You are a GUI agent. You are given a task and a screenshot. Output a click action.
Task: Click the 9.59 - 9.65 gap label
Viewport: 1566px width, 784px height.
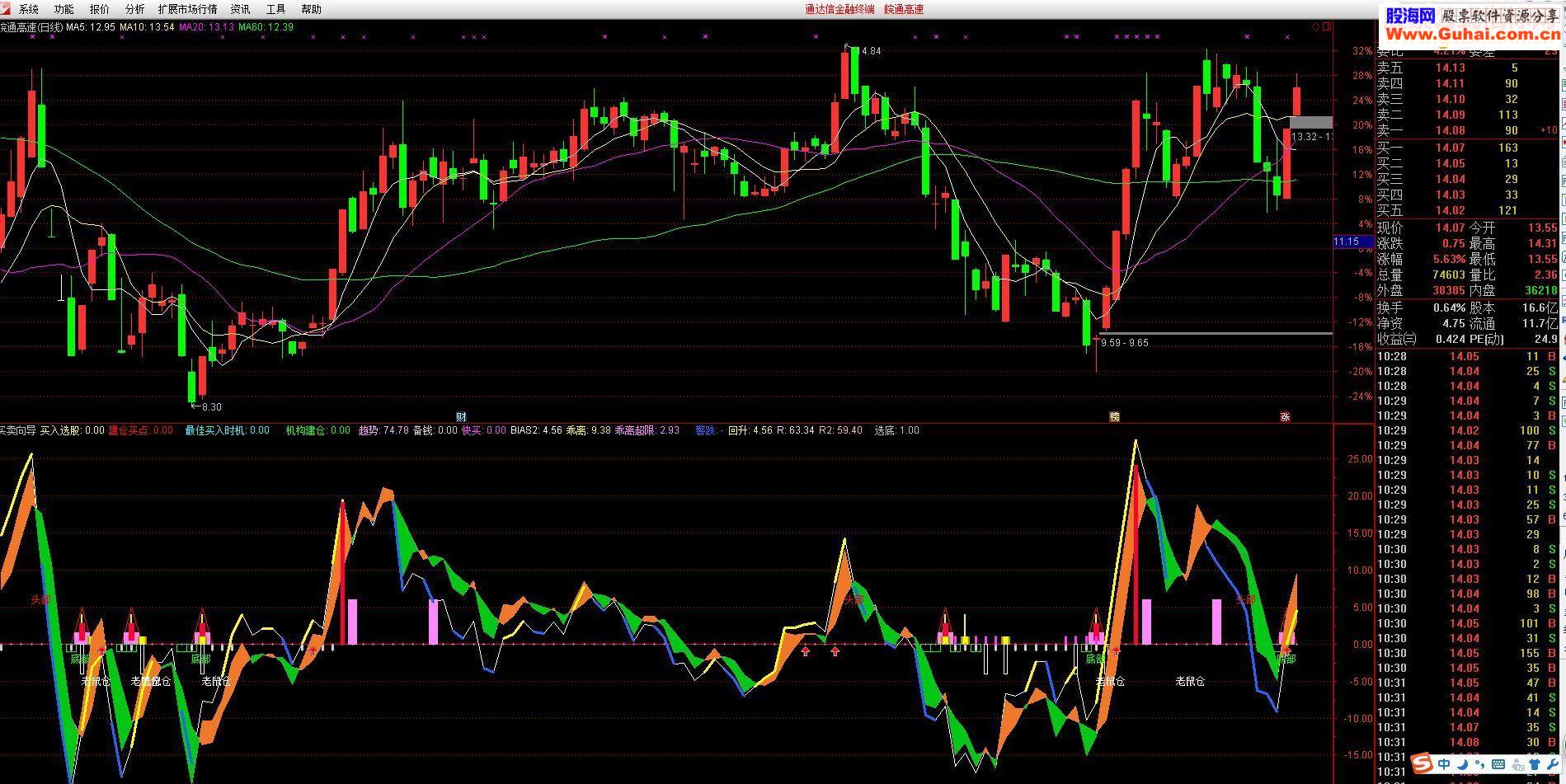click(x=1124, y=342)
